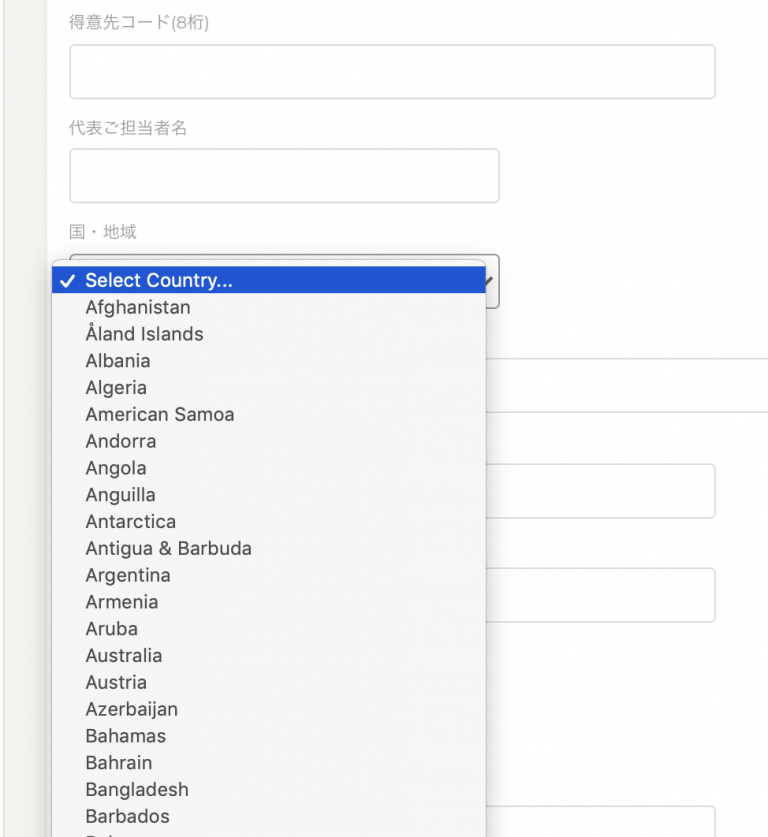Select Andorra from the list

[120, 441]
